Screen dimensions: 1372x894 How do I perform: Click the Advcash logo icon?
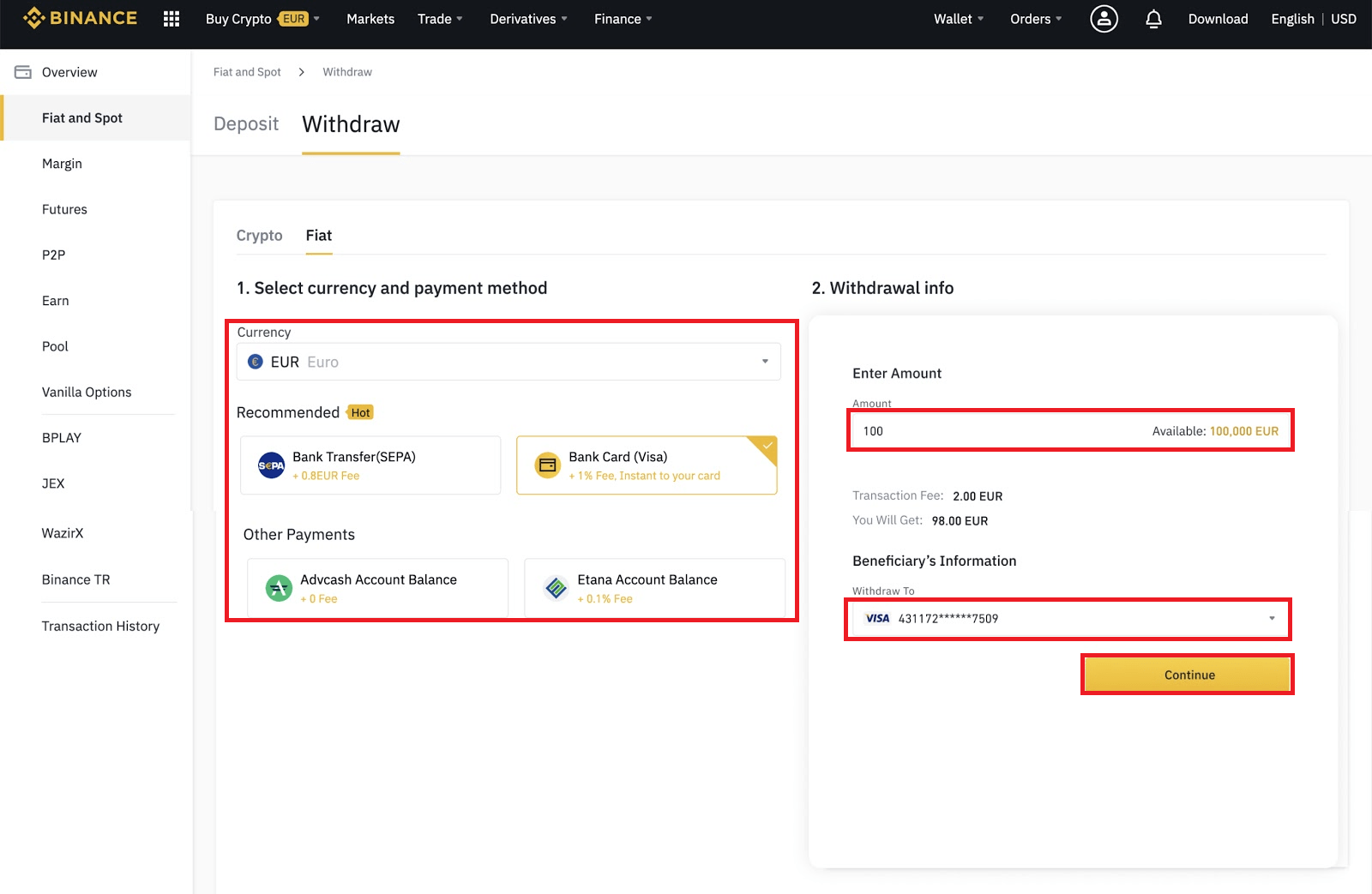coord(279,588)
